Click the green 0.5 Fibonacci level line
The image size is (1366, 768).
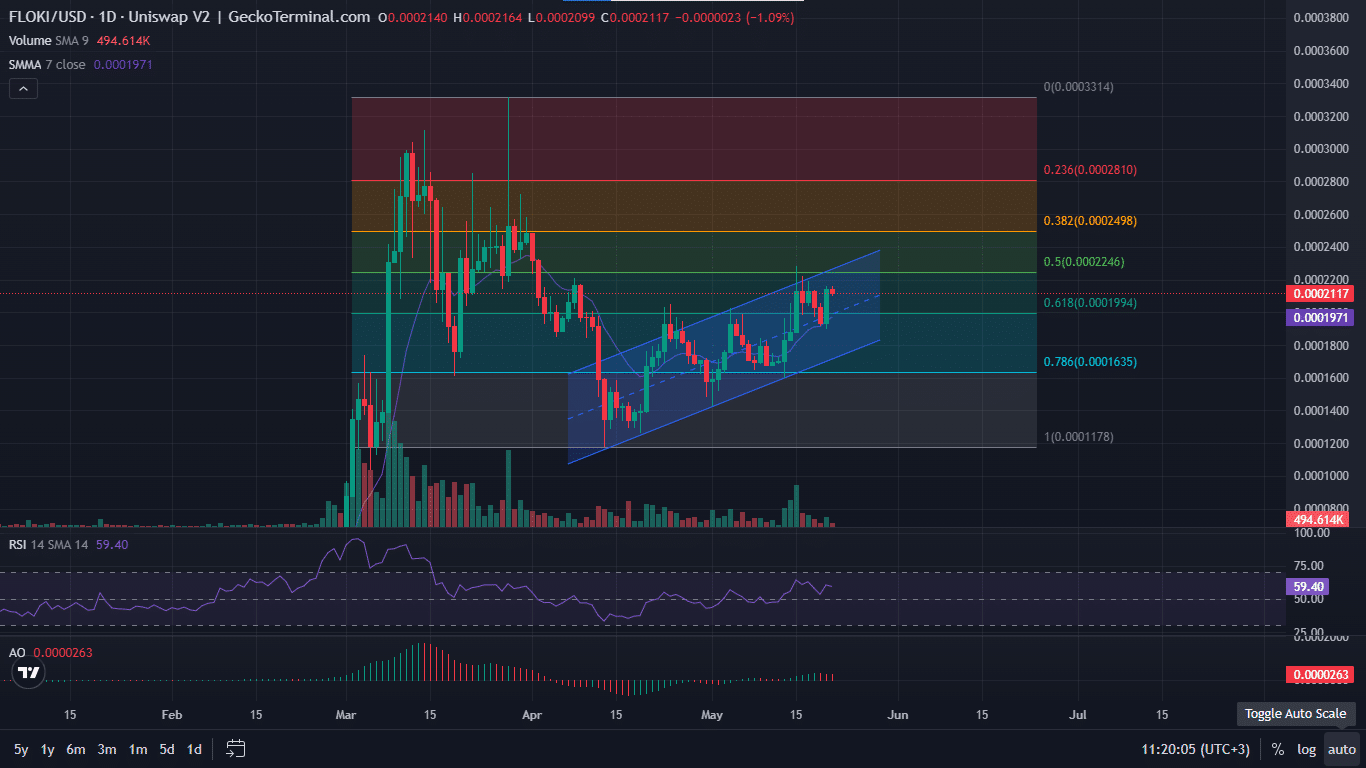pos(694,272)
